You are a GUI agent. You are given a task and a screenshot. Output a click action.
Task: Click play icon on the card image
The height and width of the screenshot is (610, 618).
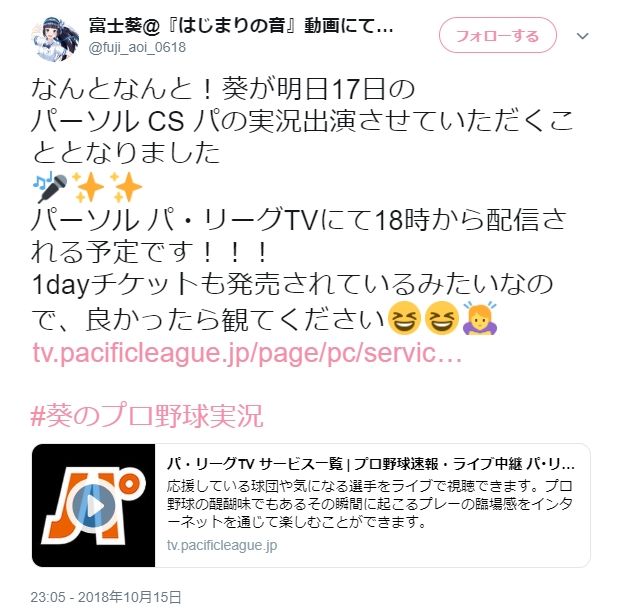(93, 506)
